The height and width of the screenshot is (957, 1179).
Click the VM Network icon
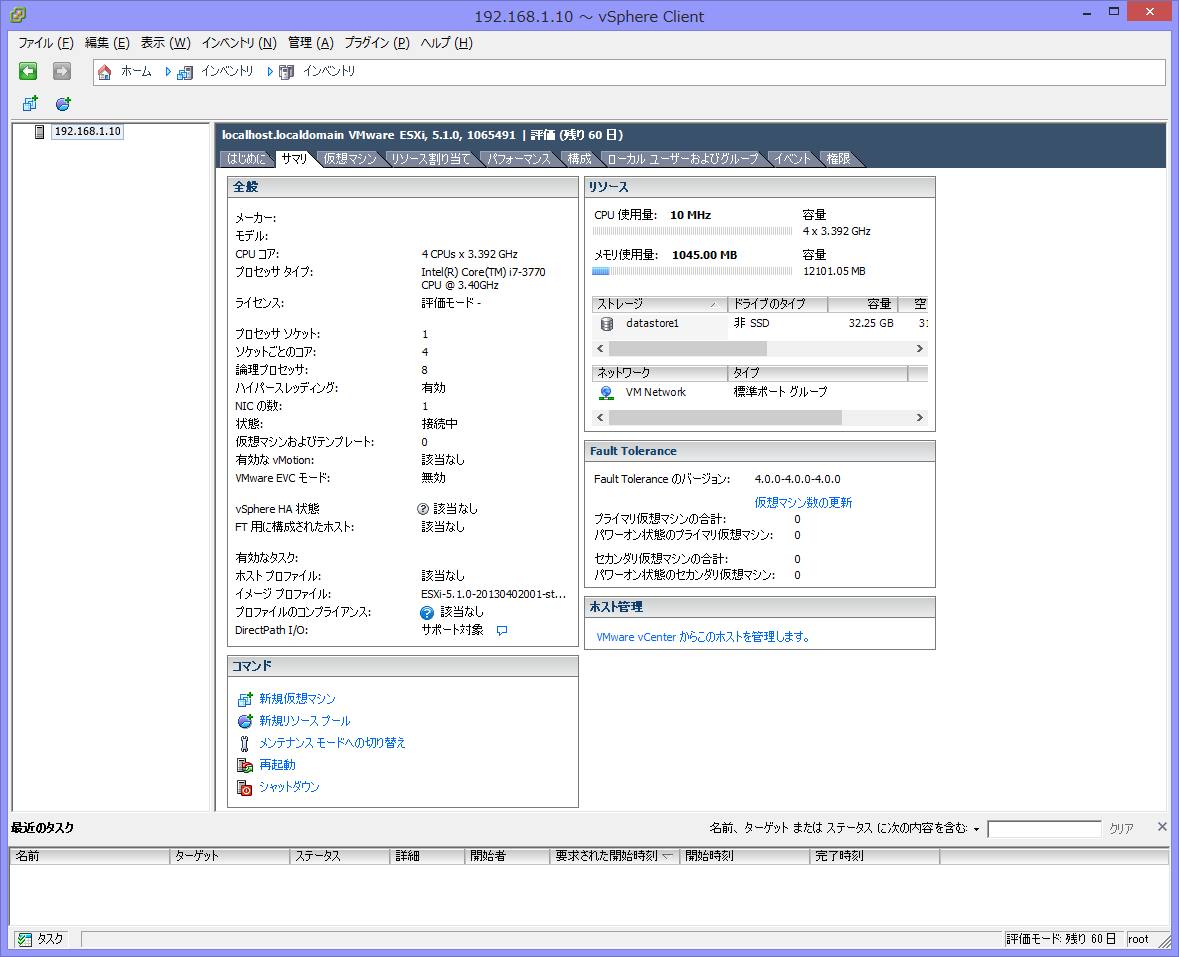click(606, 392)
